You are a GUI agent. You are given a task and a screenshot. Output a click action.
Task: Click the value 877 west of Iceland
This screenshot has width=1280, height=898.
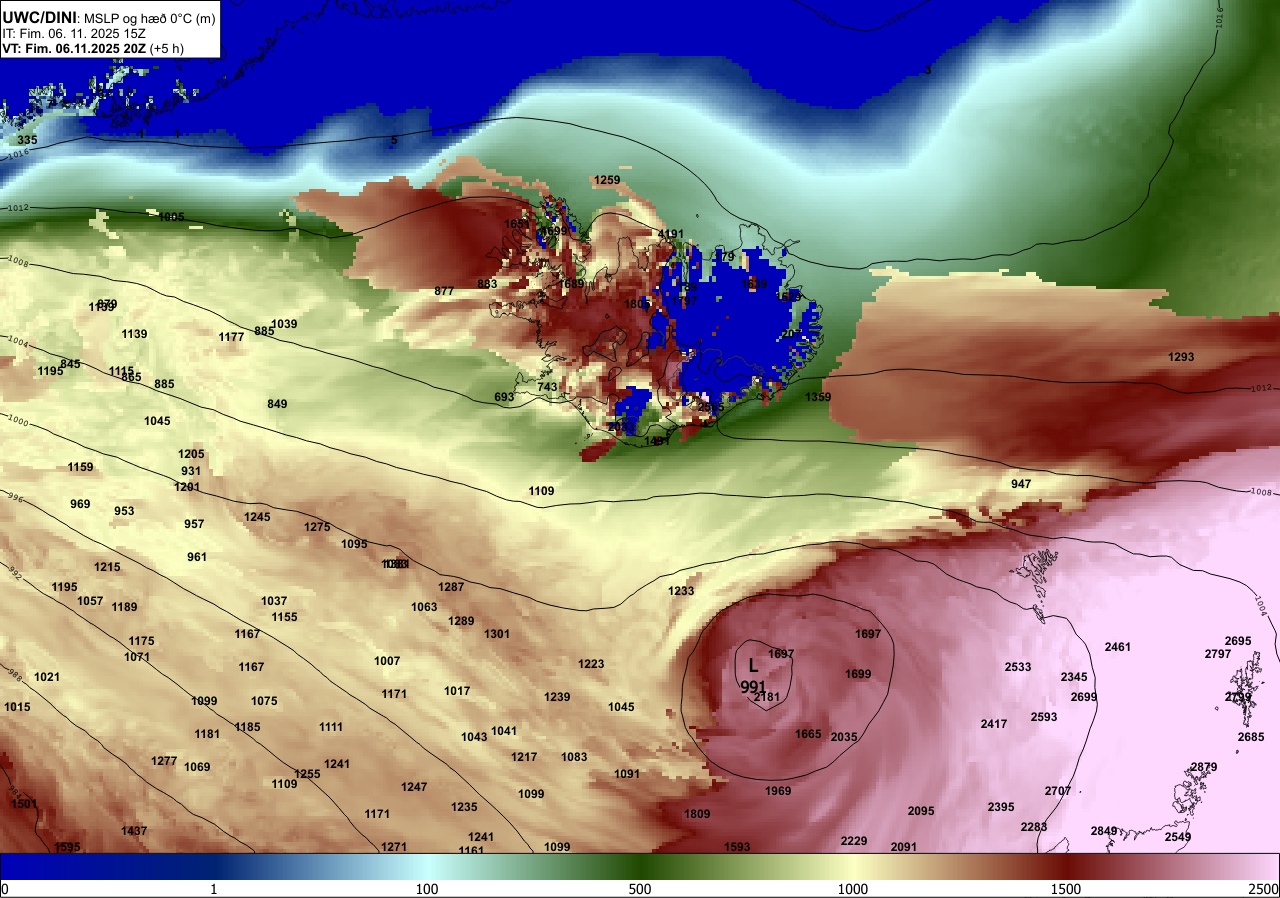(444, 291)
